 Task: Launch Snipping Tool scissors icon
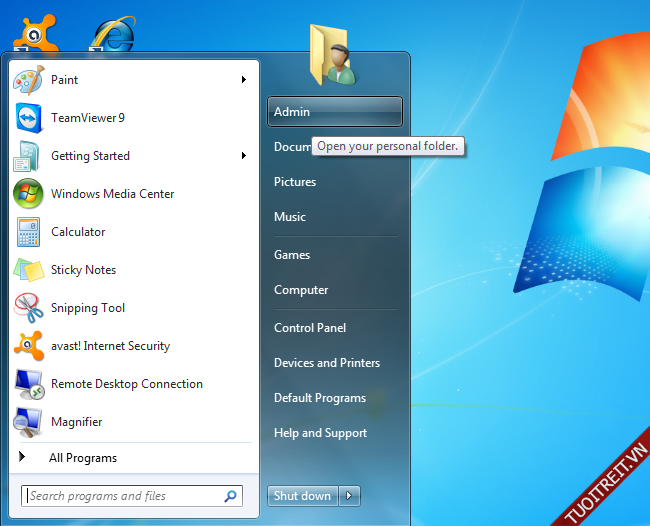pos(28,308)
